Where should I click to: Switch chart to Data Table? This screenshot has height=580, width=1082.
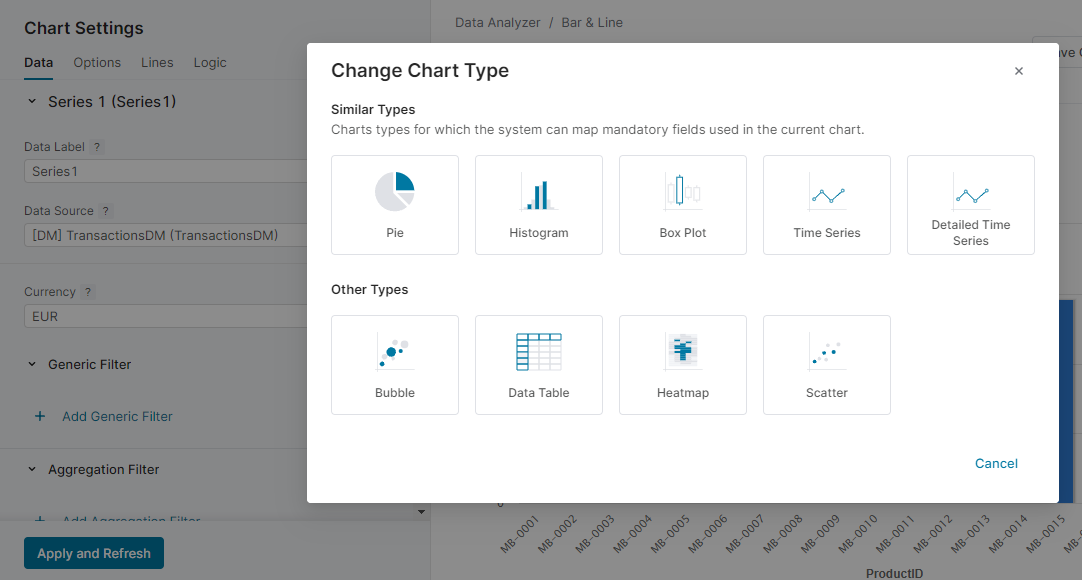(539, 364)
